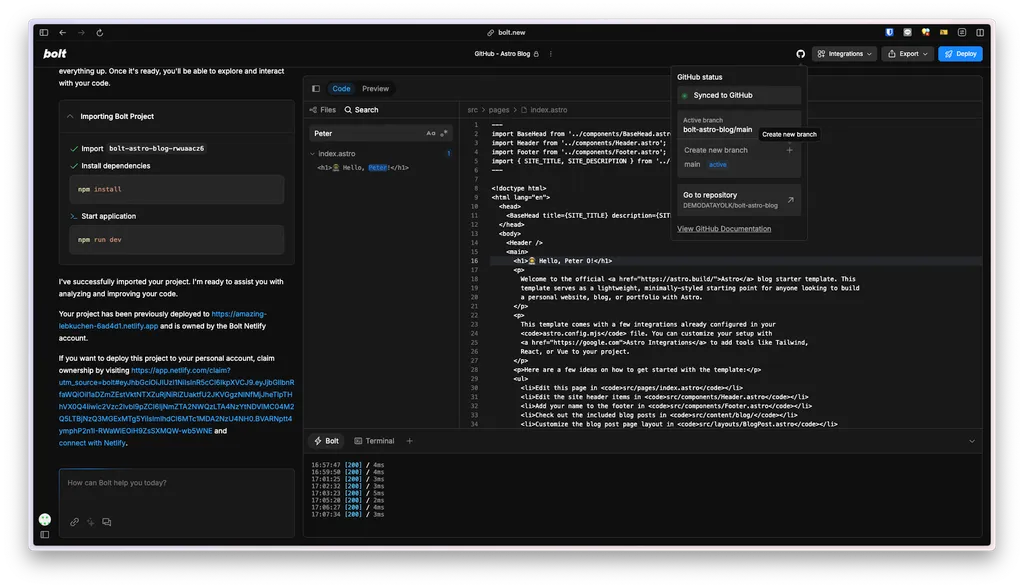Click the connect with Netlify link
This screenshot has width=1024, height=588.
(x=92, y=443)
